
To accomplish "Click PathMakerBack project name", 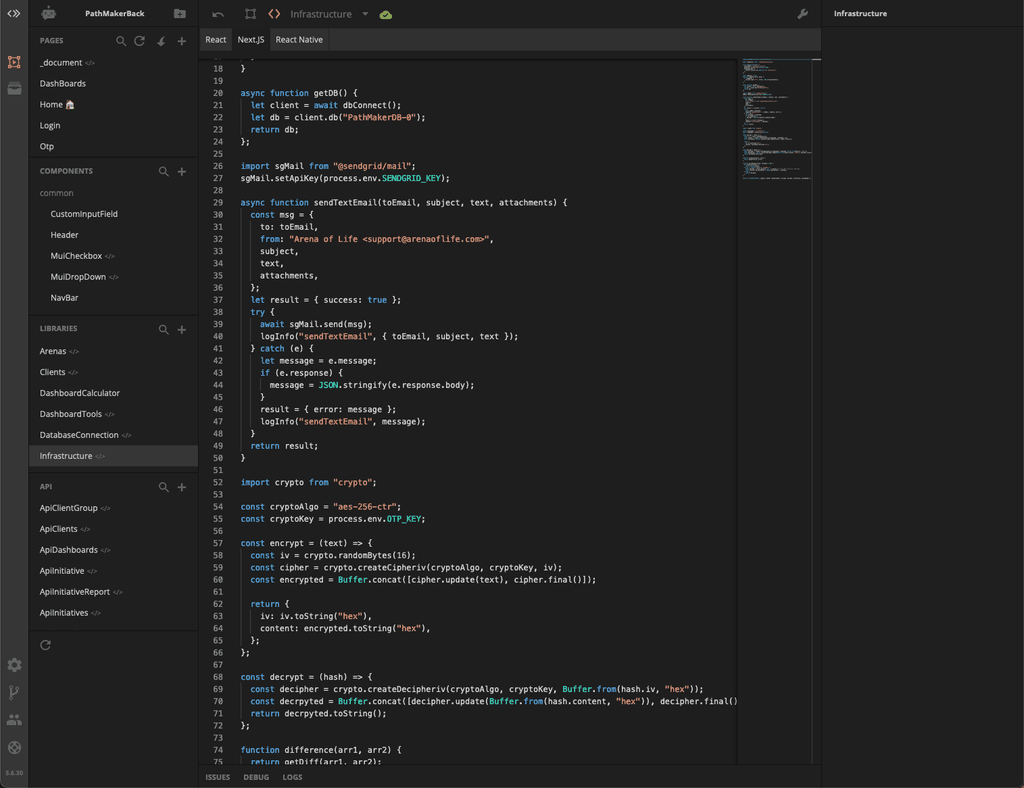I will [x=115, y=14].
